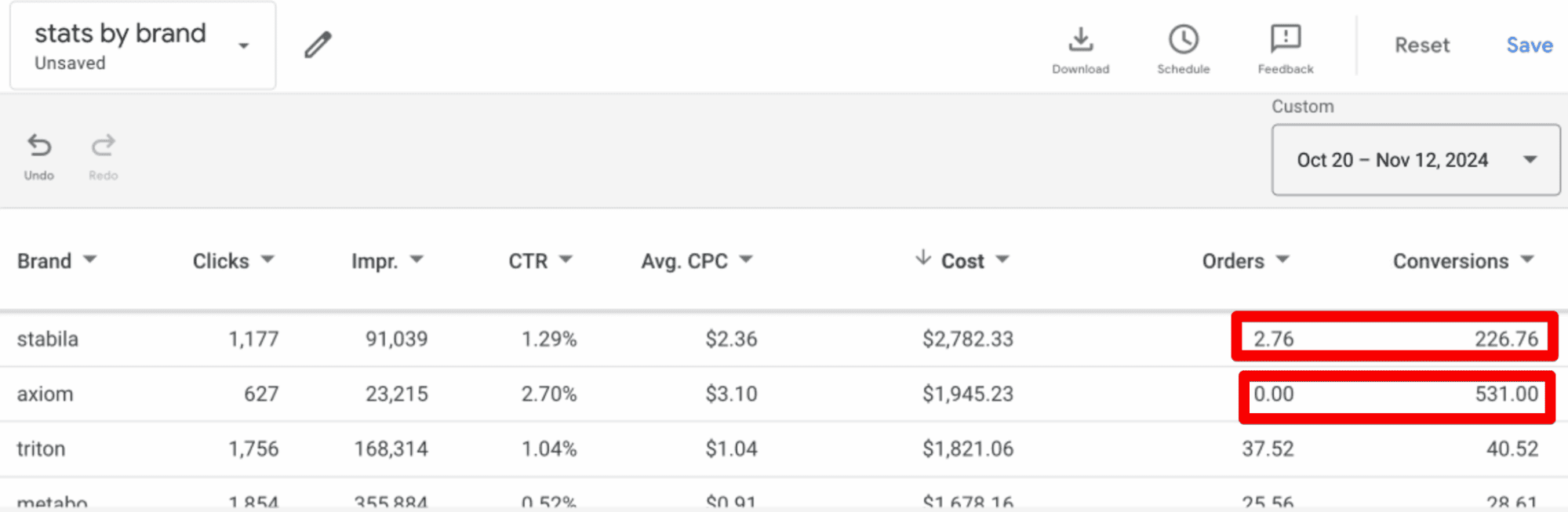This screenshot has width=1568, height=512.
Task: Expand the Avg. CPC column dropdown
Action: pos(746,260)
